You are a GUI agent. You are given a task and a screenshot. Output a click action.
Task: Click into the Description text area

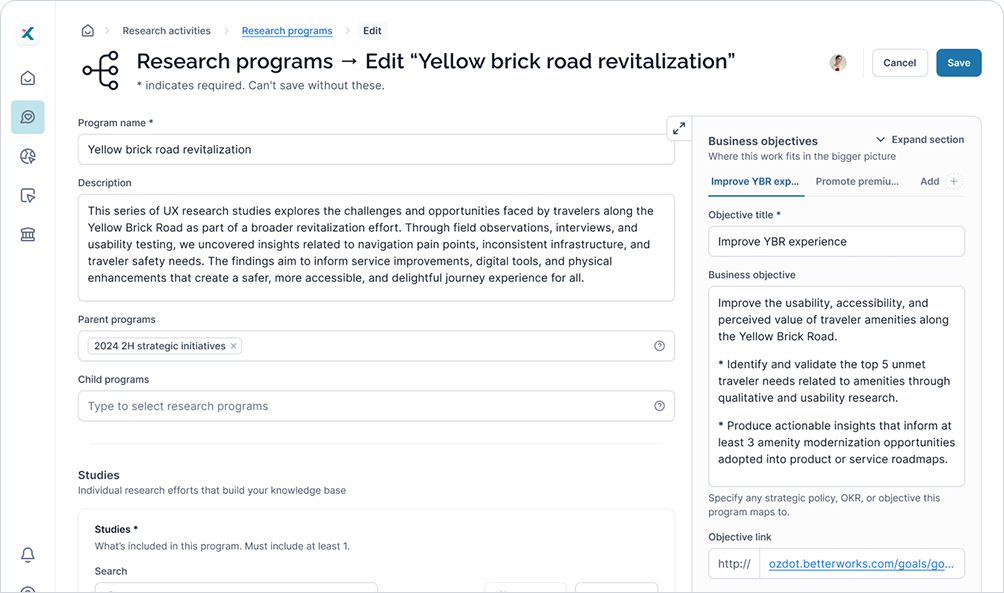pos(376,248)
